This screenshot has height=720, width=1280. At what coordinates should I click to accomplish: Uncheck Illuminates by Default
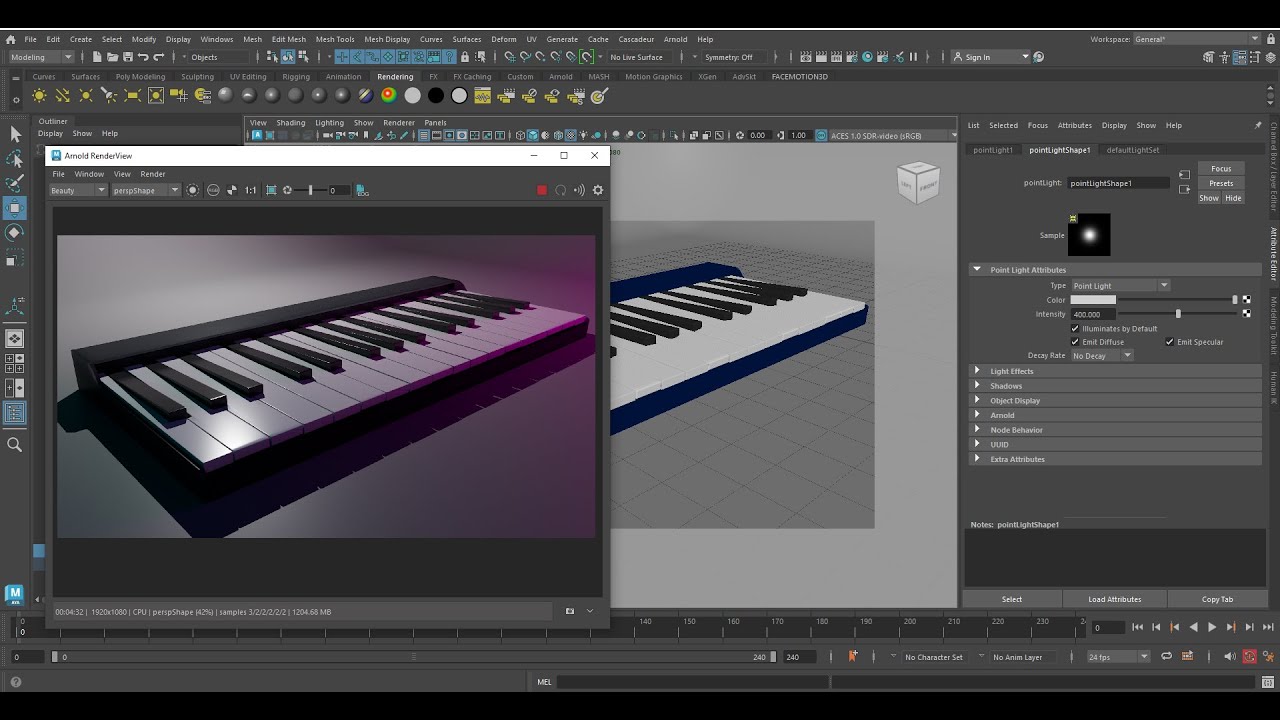pyautogui.click(x=1075, y=328)
